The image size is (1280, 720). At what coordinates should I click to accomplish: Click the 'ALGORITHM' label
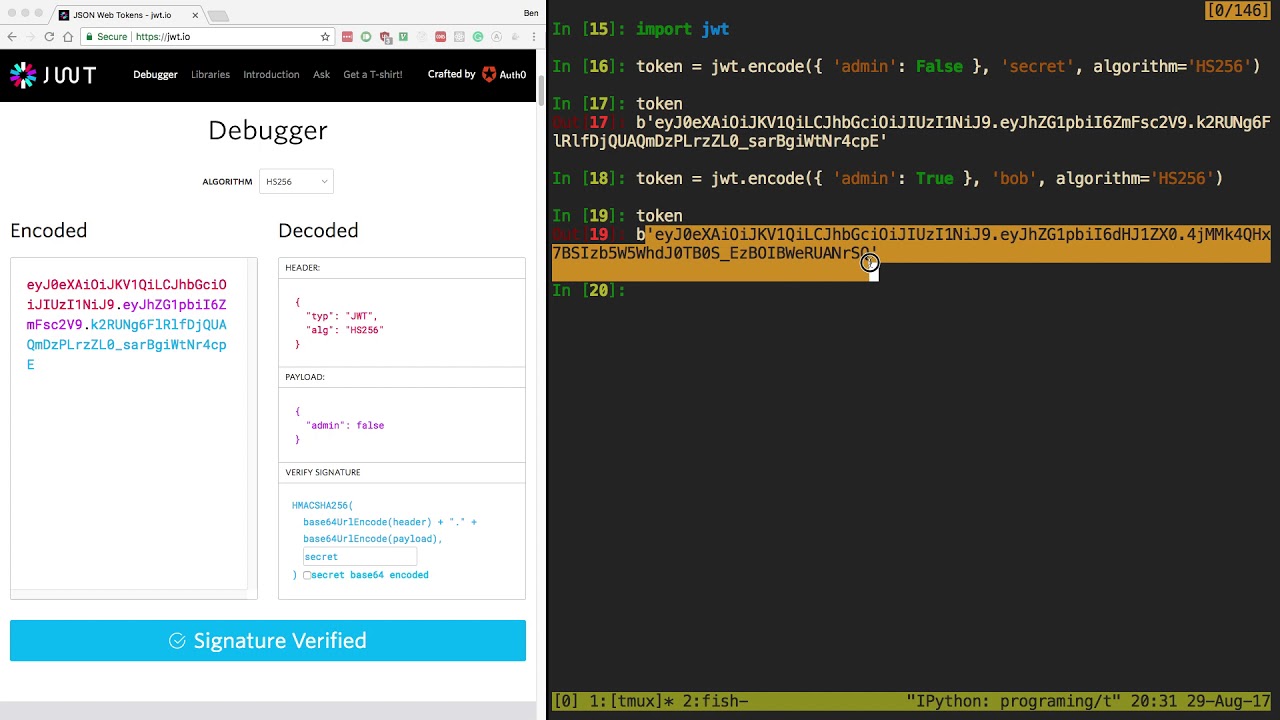point(227,182)
